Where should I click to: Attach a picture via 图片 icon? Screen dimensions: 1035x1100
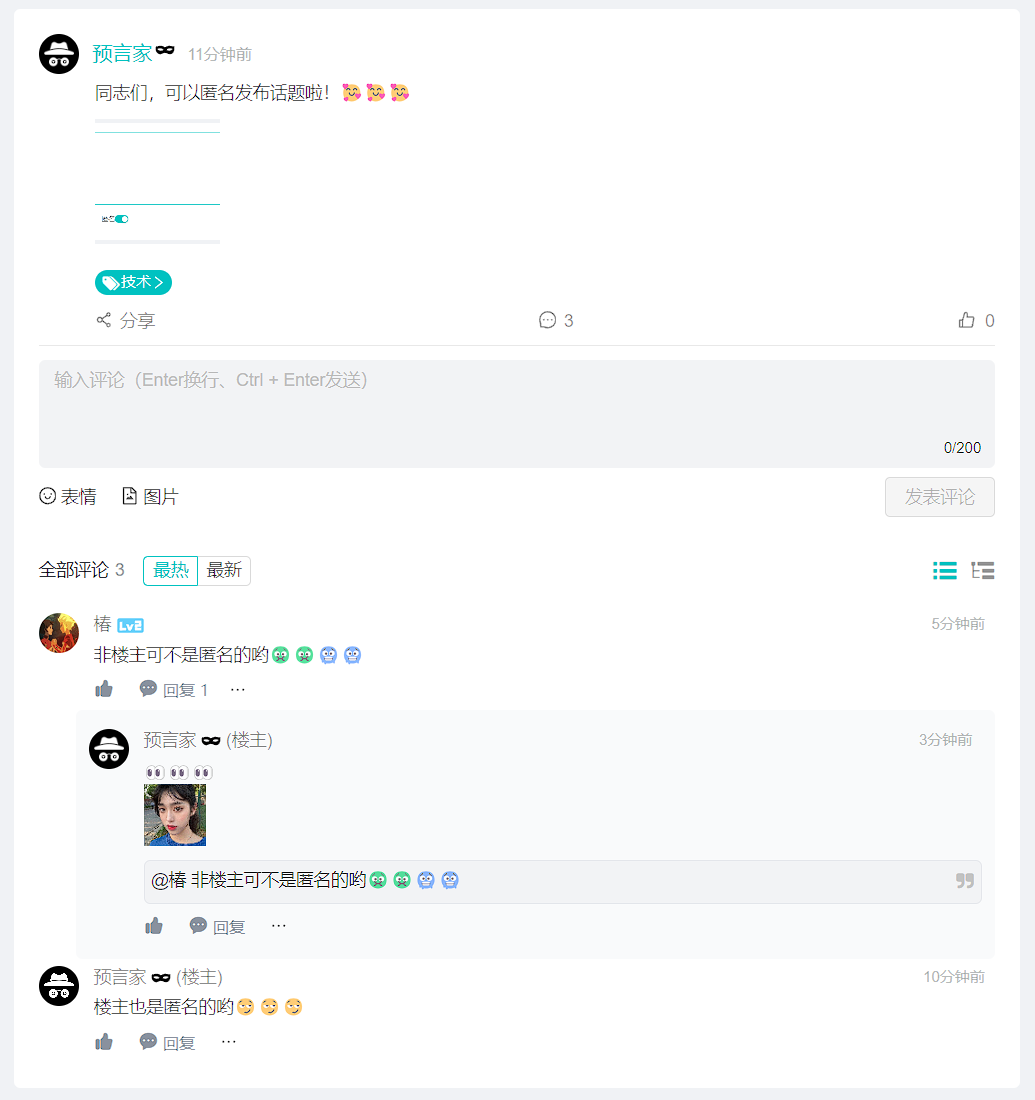coord(130,496)
